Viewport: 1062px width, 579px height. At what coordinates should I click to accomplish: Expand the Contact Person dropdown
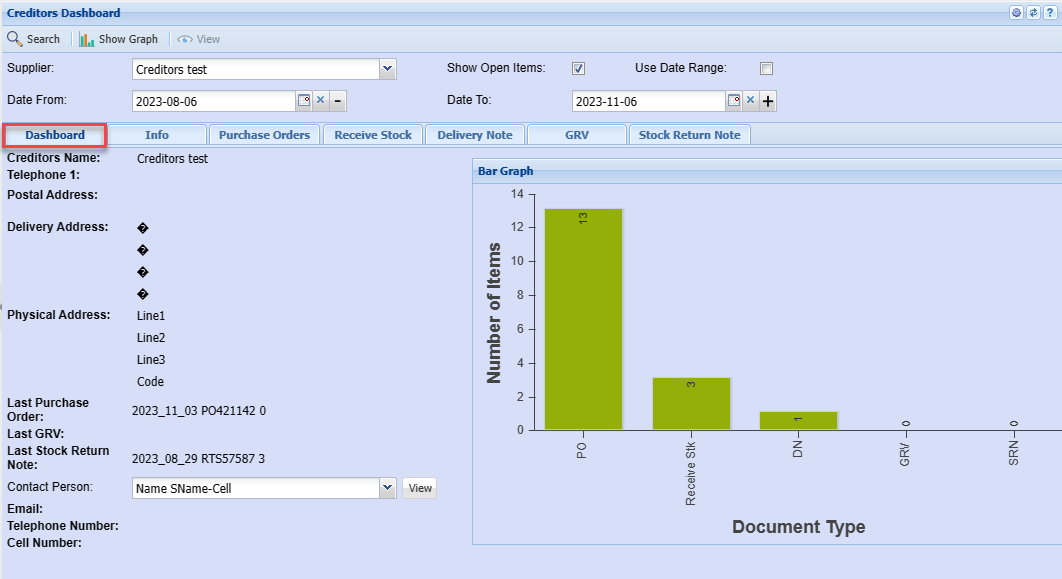pos(388,488)
